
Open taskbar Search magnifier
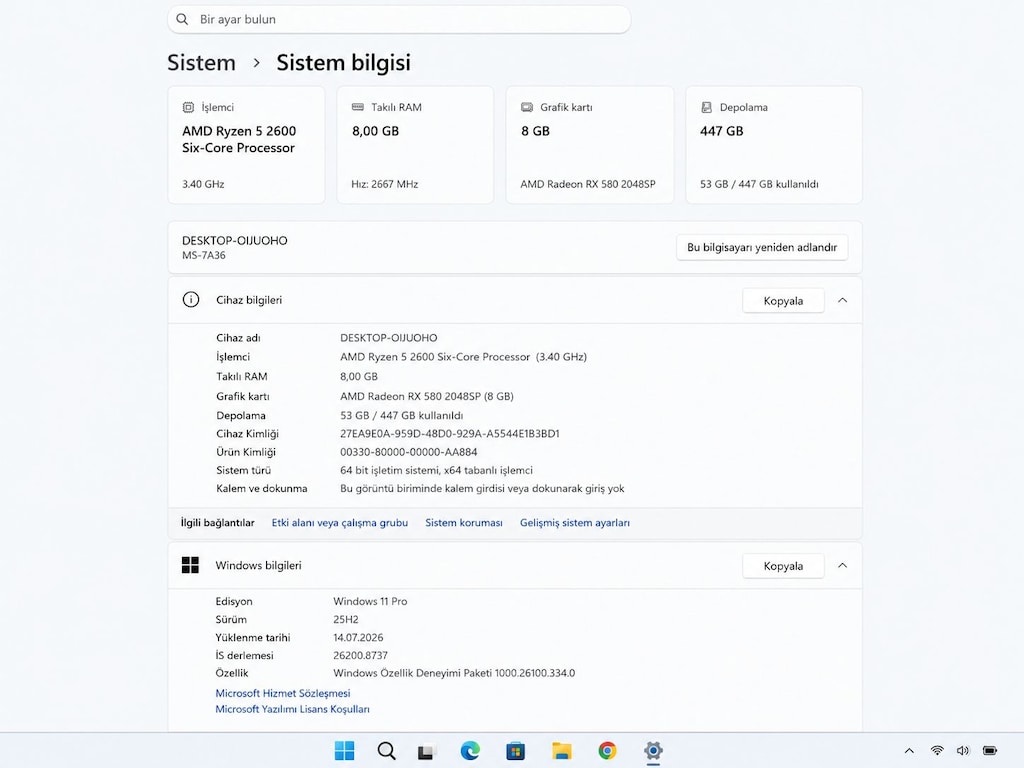[x=386, y=751]
